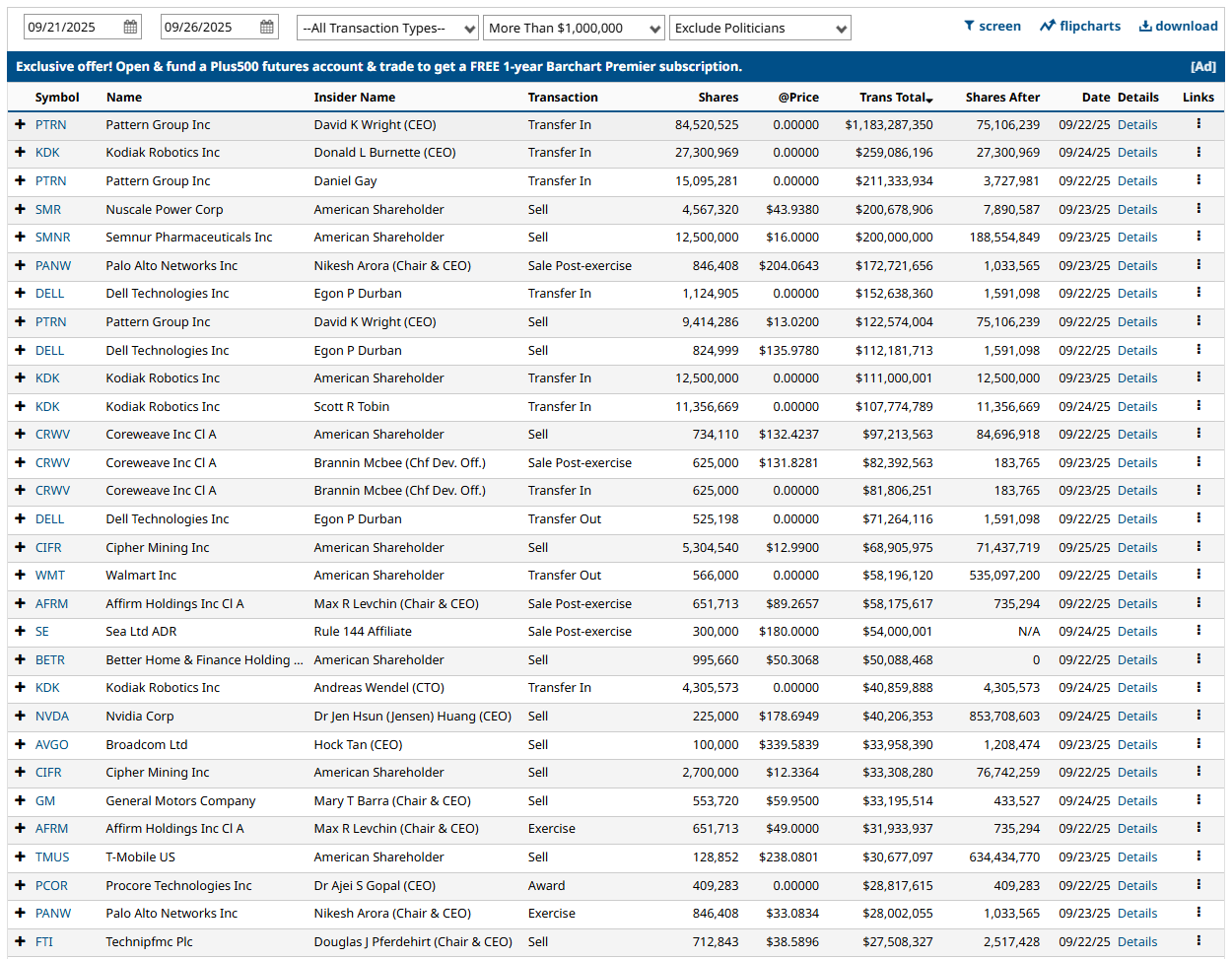
Task: Download the insider trading data
Action: [x=1179, y=27]
